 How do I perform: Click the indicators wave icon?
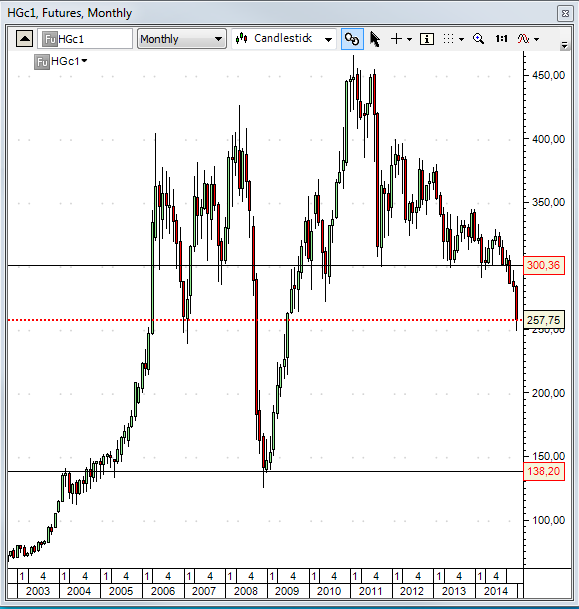click(x=523, y=39)
